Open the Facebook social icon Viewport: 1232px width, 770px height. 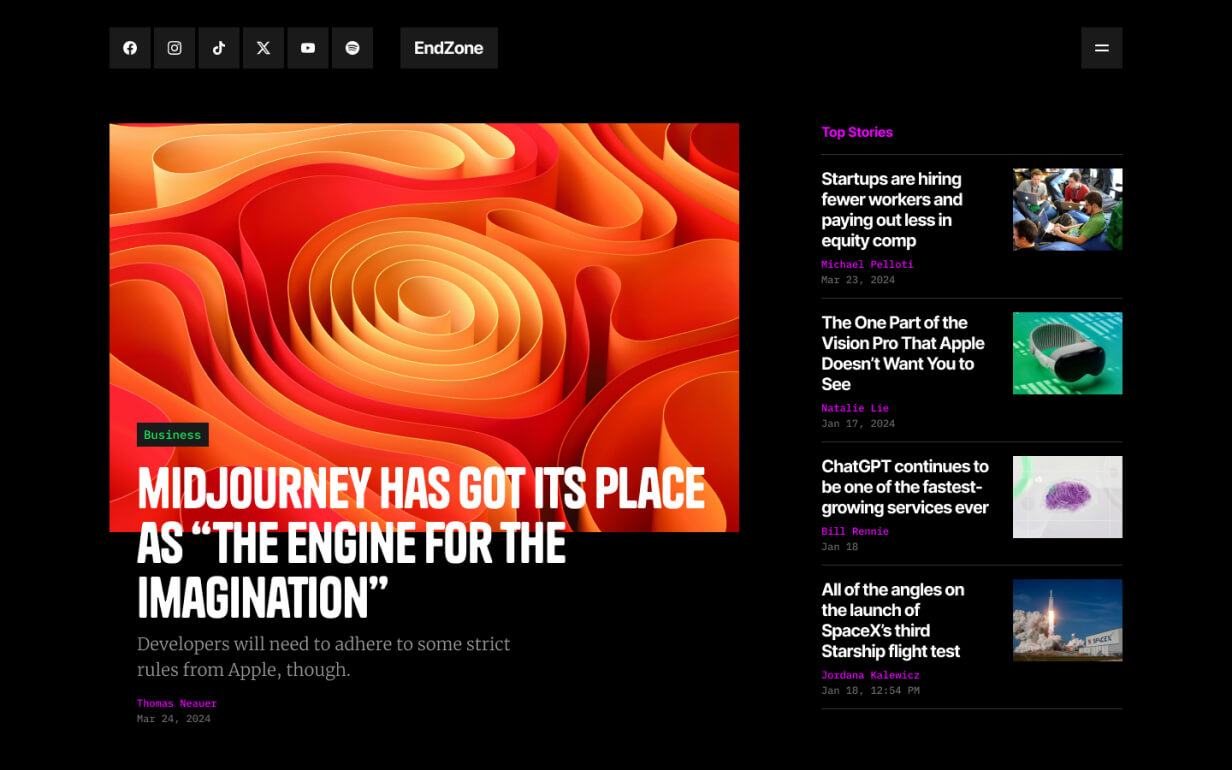(130, 48)
